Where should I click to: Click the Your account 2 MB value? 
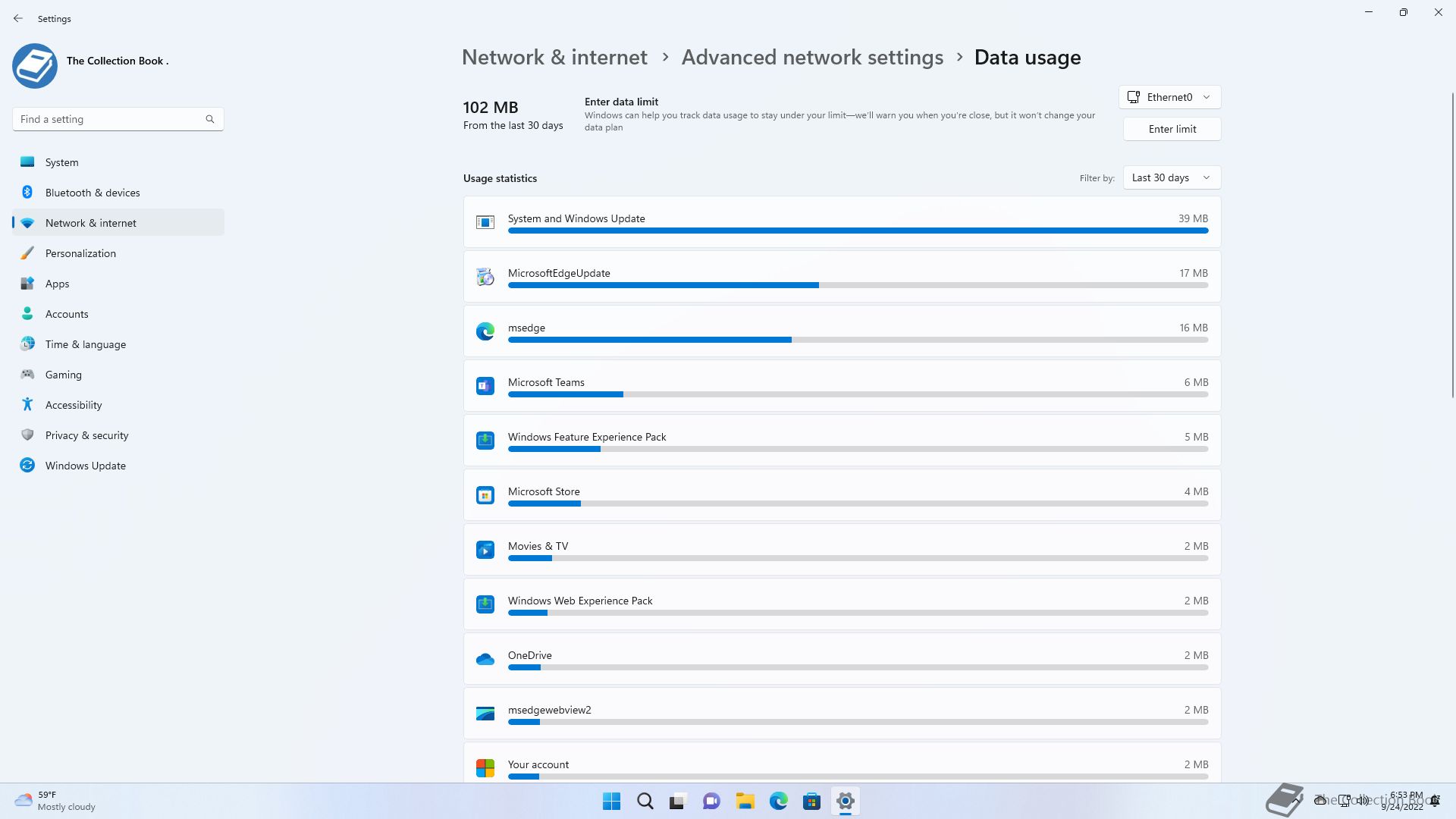coord(1196,764)
